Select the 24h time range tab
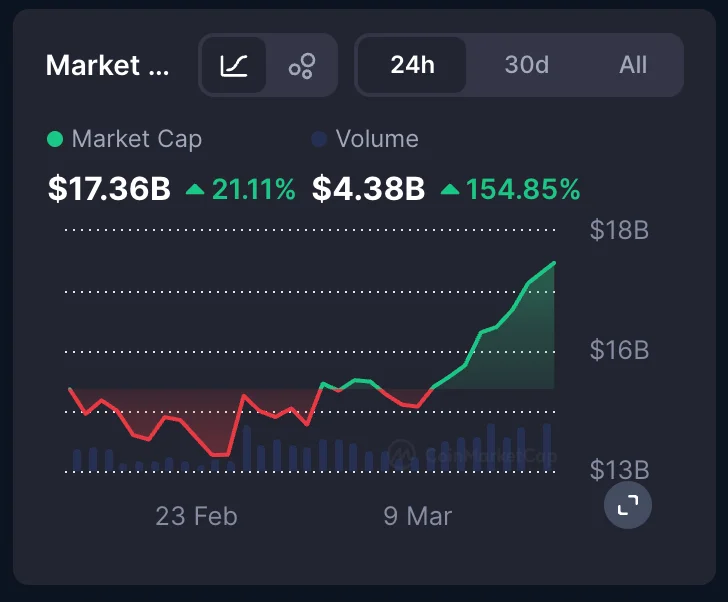The width and height of the screenshot is (728, 602). [x=412, y=66]
